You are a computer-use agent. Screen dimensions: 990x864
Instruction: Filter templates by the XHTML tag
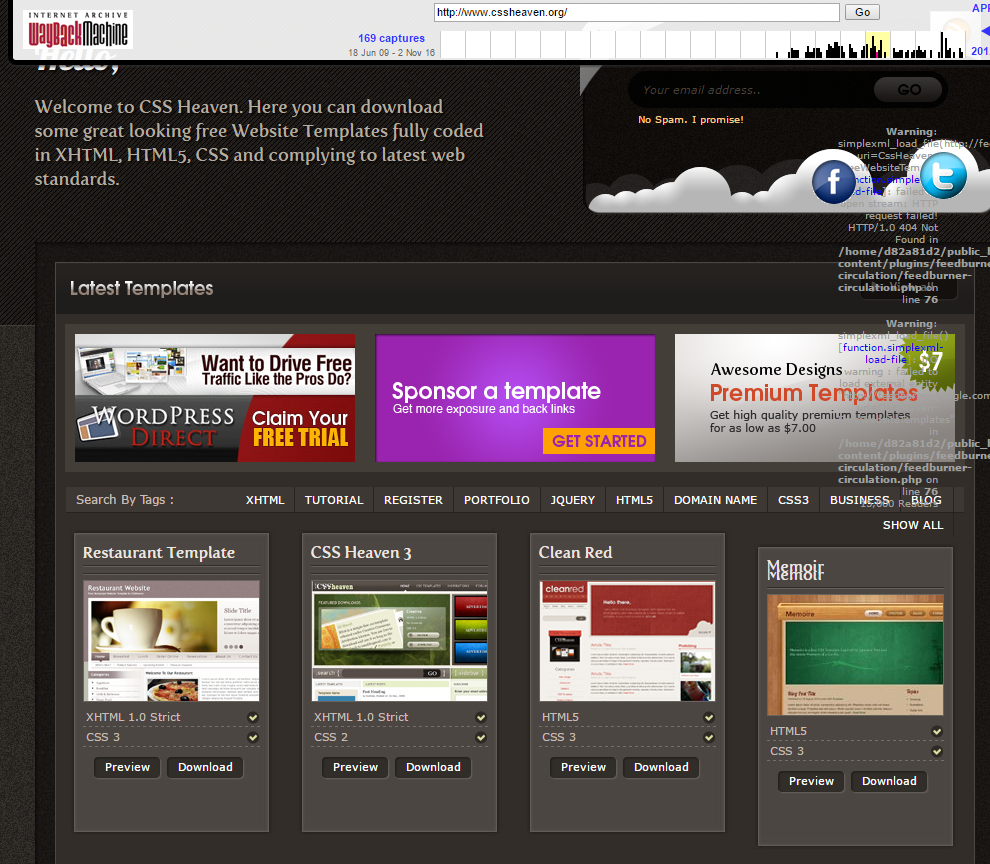[x=265, y=500]
